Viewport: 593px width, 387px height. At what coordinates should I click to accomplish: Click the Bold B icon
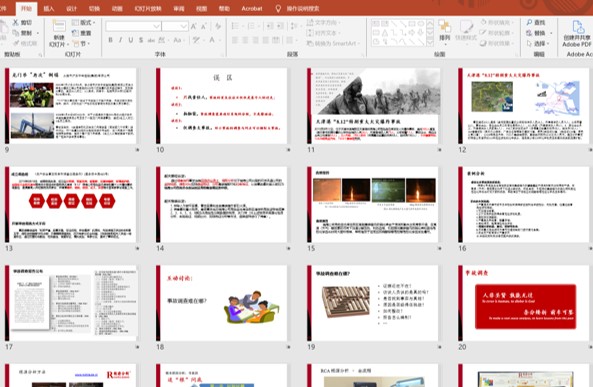[110, 40]
